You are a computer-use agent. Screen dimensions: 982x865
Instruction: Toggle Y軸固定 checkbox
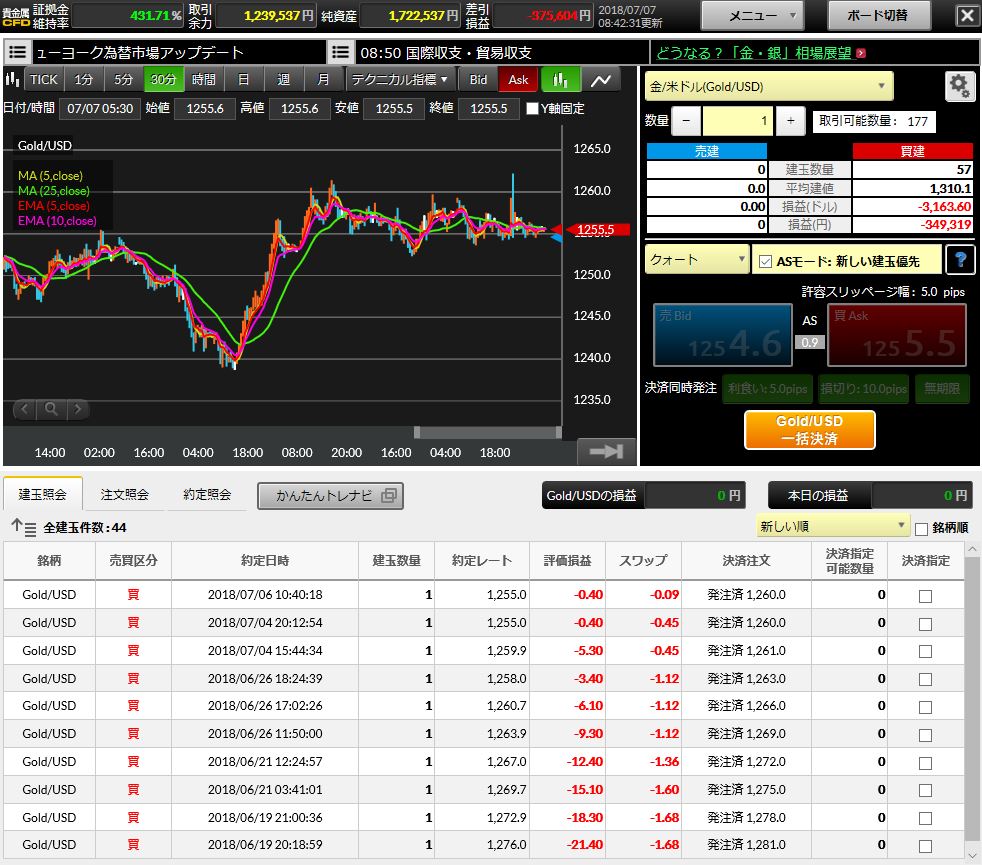[x=532, y=108]
